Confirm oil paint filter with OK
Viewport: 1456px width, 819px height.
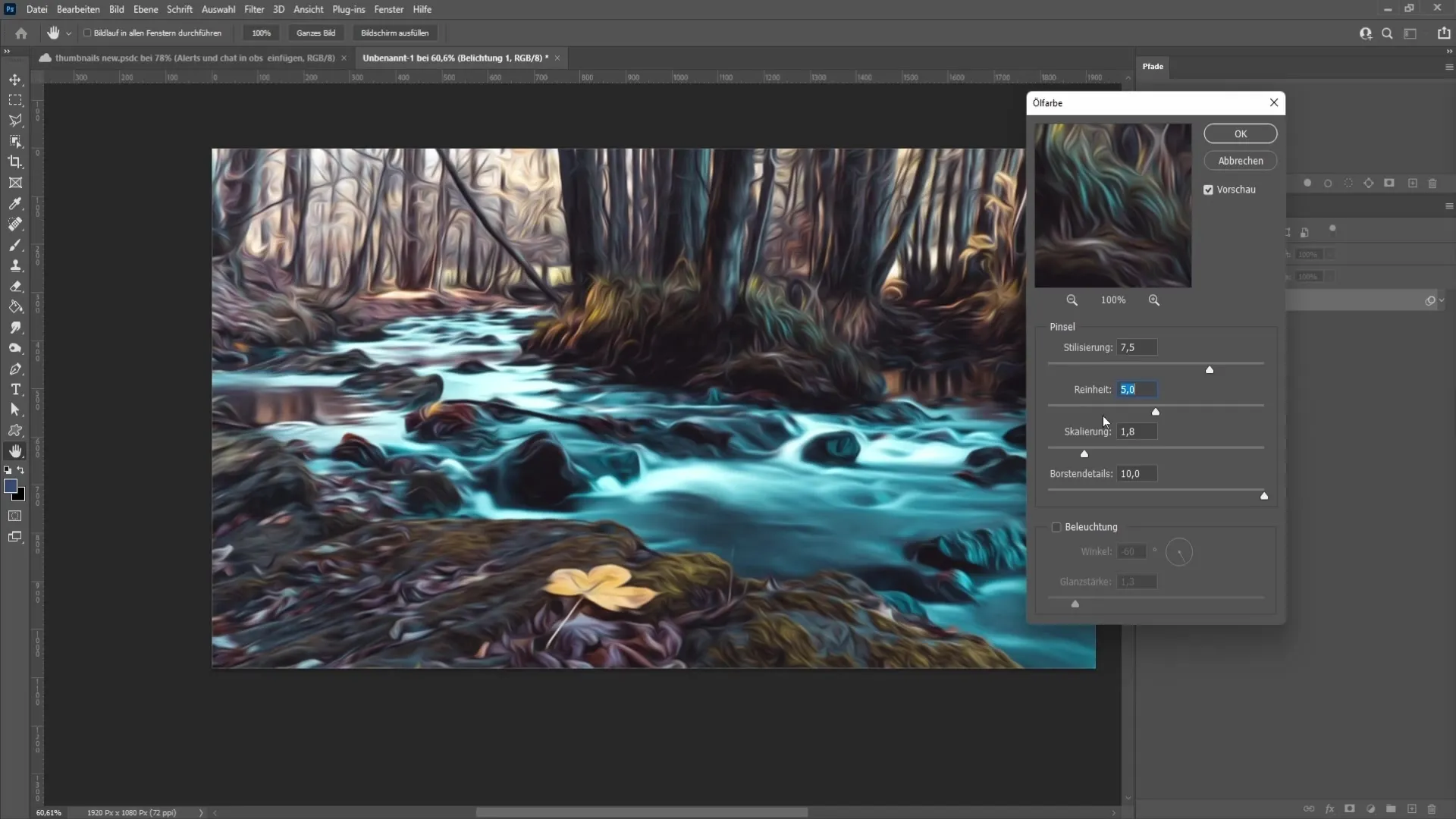pos(1241,133)
